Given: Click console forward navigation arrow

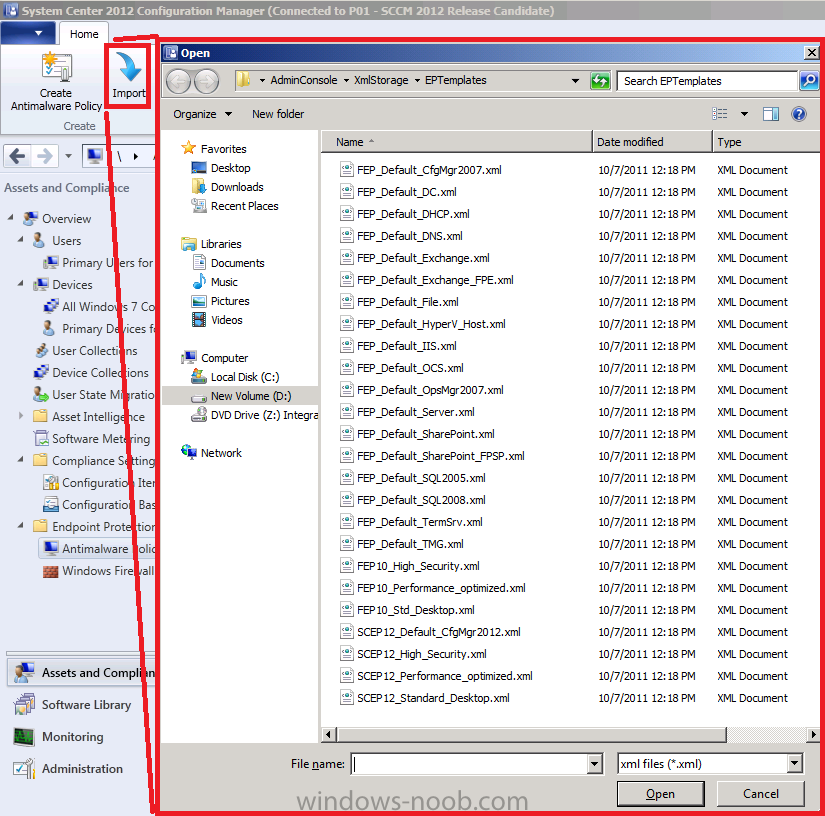Looking at the screenshot, I should 45,156.
